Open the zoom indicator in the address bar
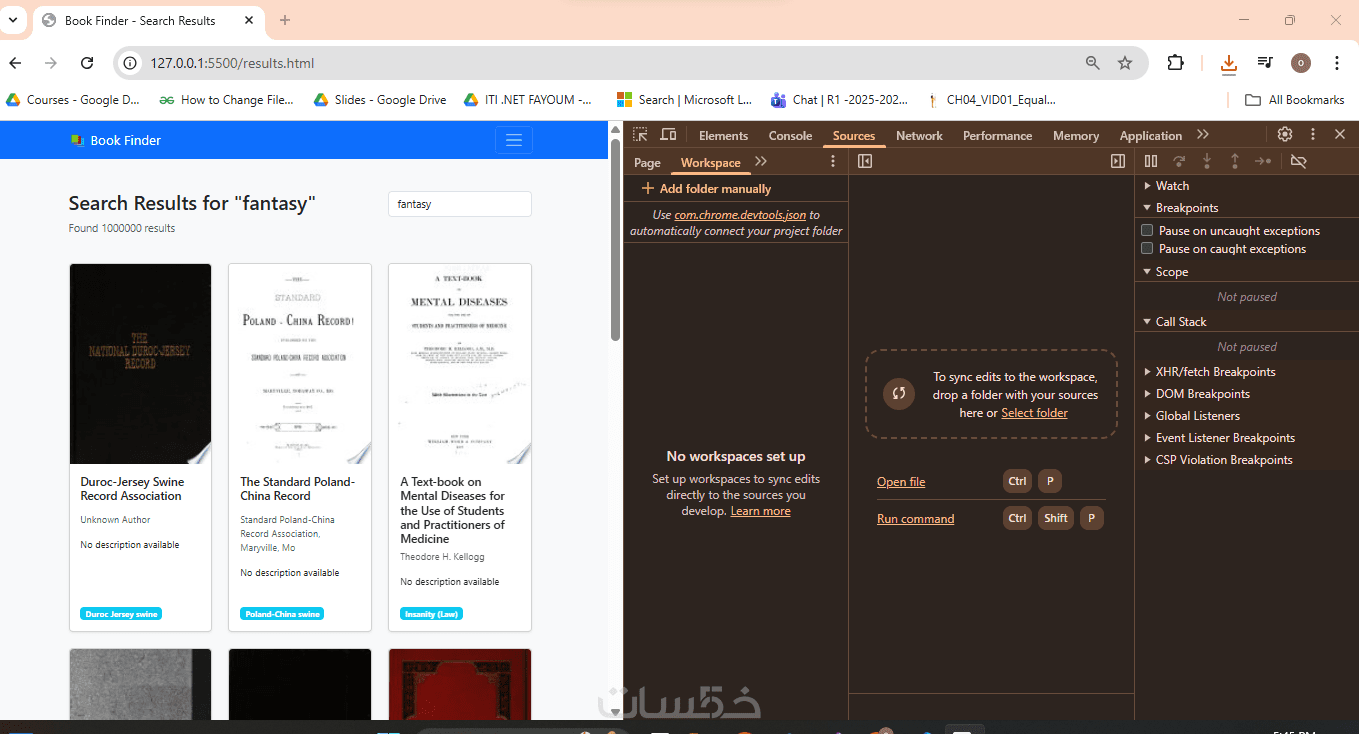 [1093, 63]
